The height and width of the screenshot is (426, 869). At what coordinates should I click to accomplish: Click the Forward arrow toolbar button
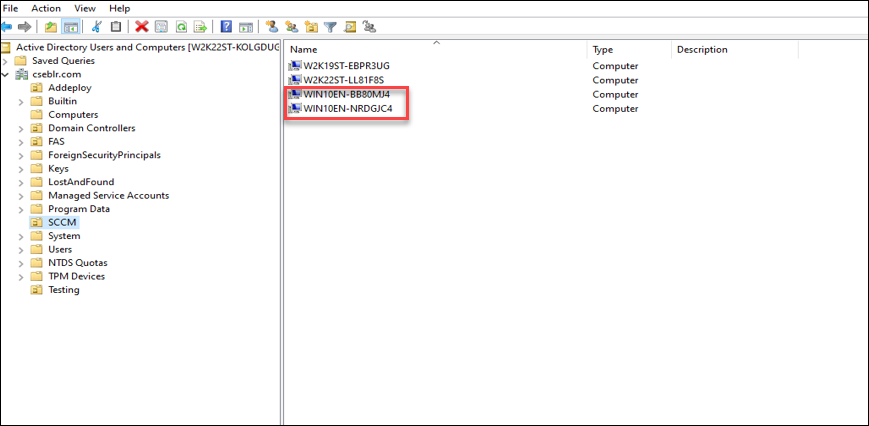pos(24,27)
